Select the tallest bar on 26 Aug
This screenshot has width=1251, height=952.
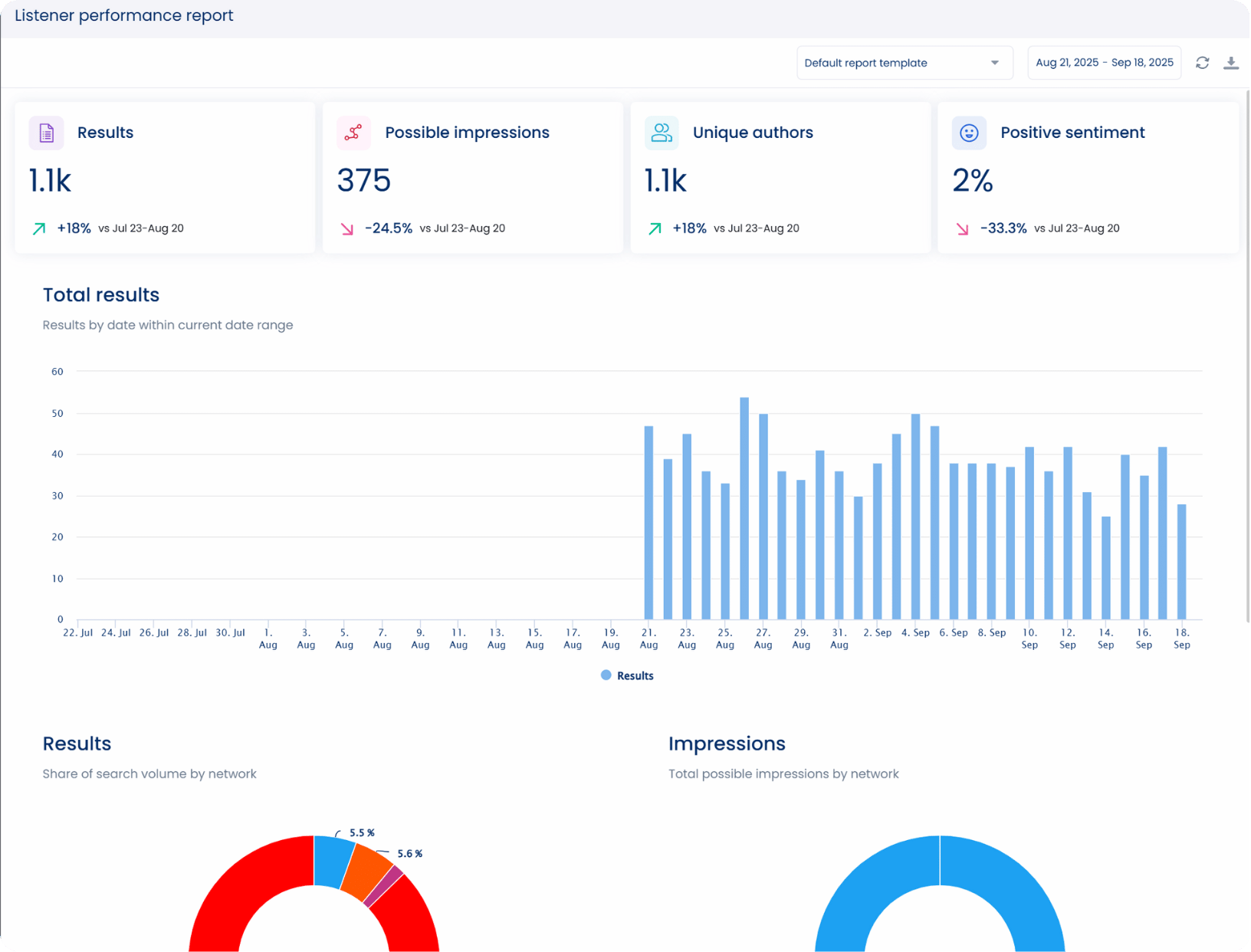(744, 506)
